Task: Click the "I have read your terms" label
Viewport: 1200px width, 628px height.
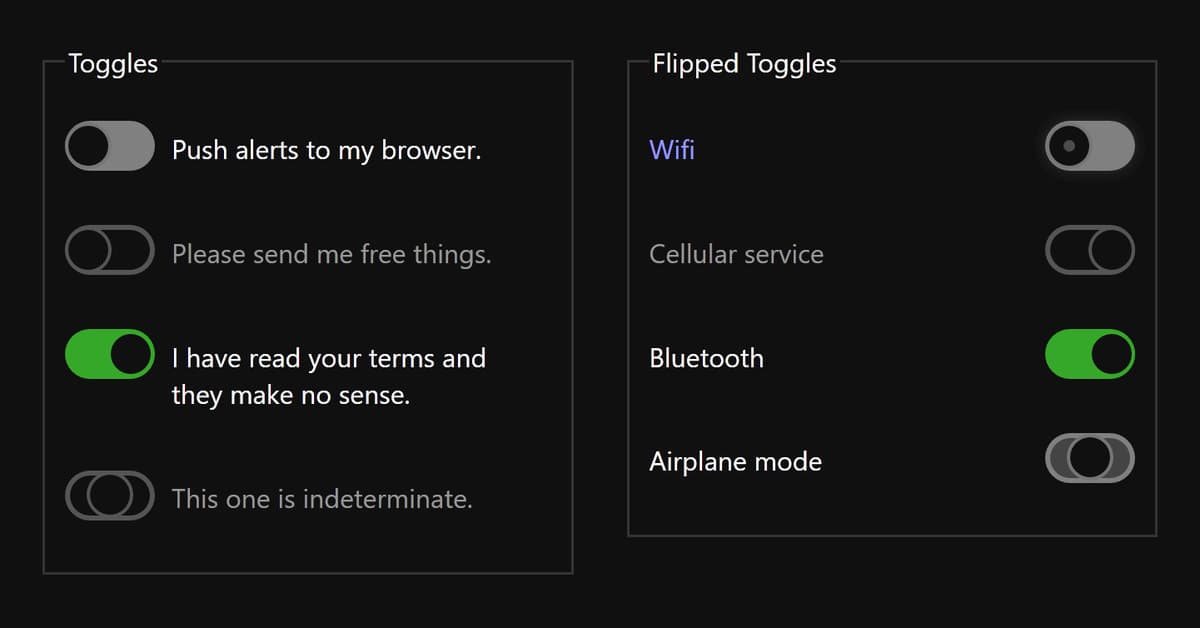Action: click(x=328, y=358)
